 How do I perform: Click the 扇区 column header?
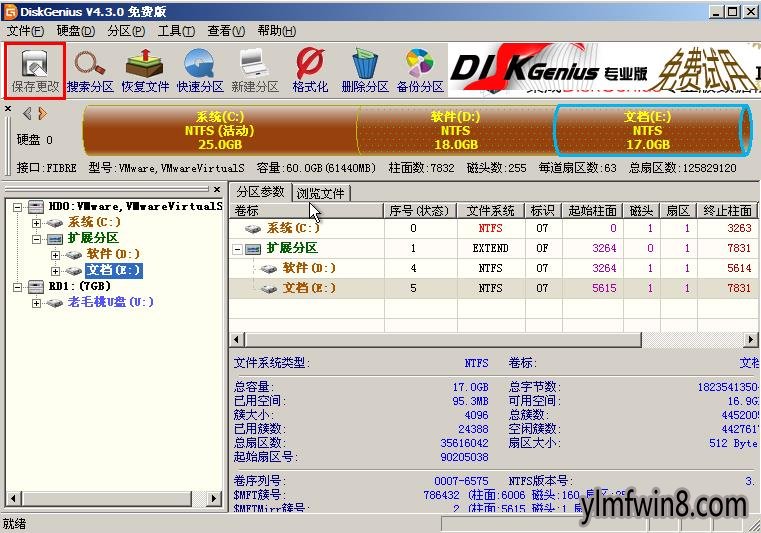tap(678, 211)
